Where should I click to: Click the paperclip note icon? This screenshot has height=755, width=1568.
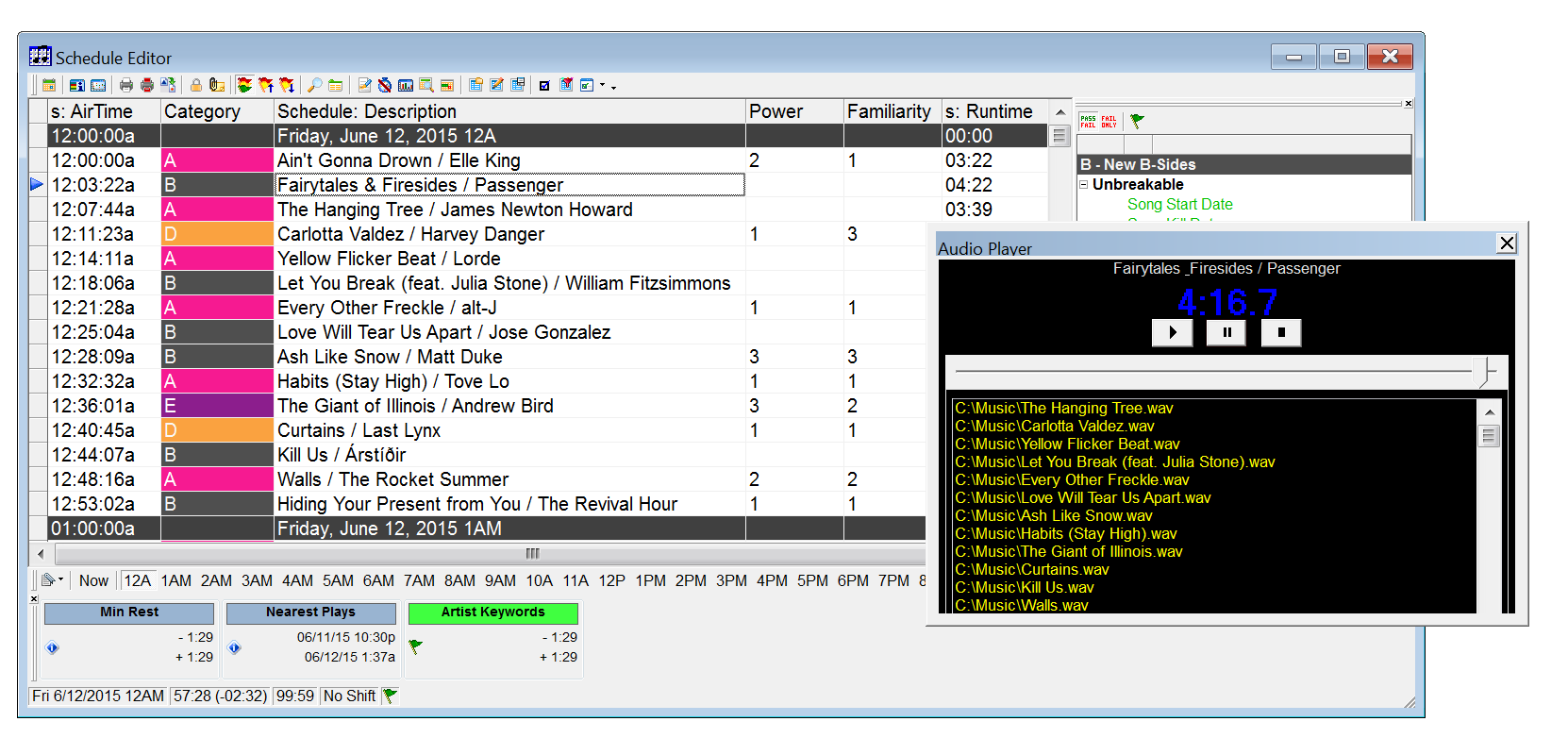217,86
